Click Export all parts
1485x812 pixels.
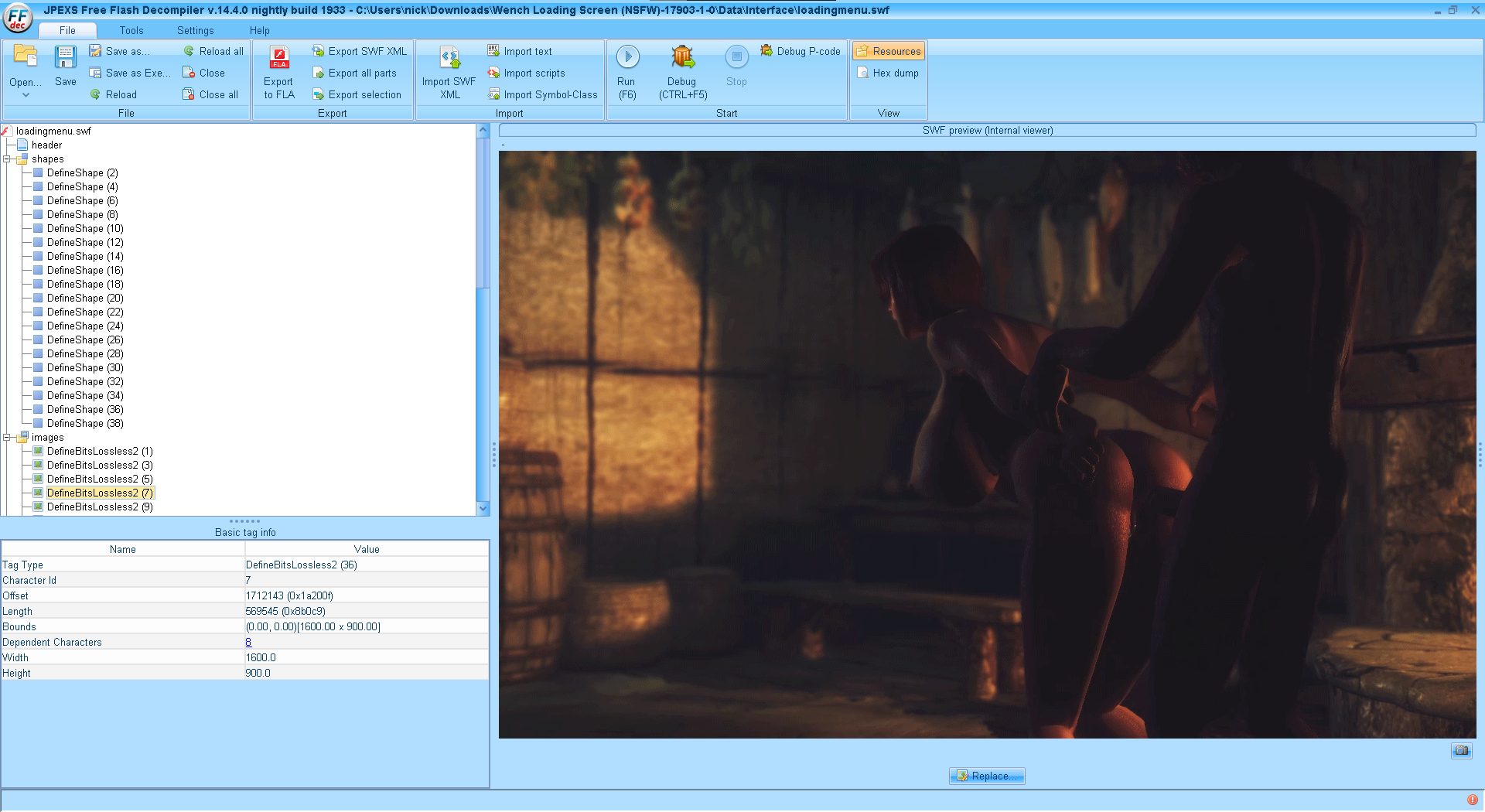tap(354, 73)
